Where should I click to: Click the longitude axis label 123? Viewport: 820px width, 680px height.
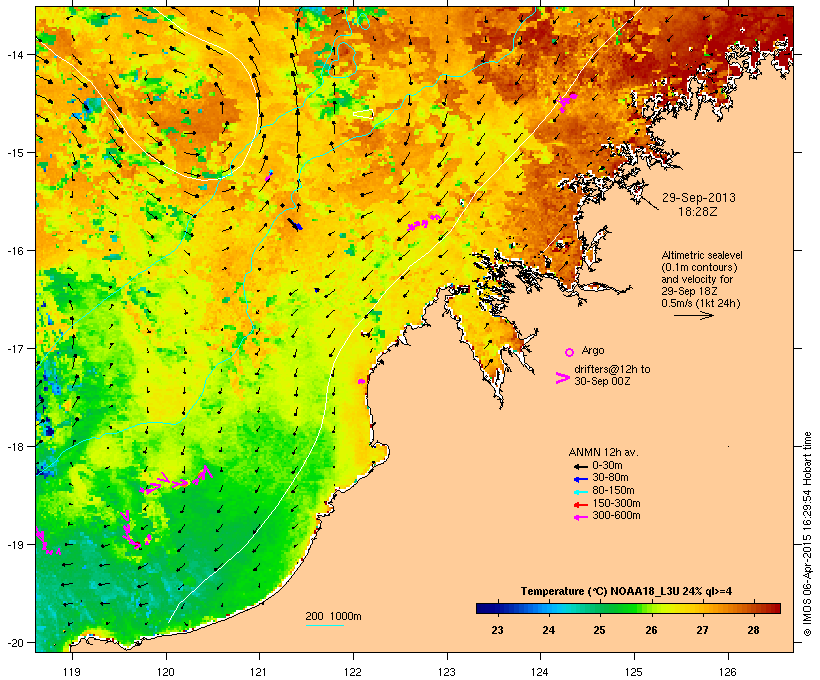pyautogui.click(x=447, y=672)
